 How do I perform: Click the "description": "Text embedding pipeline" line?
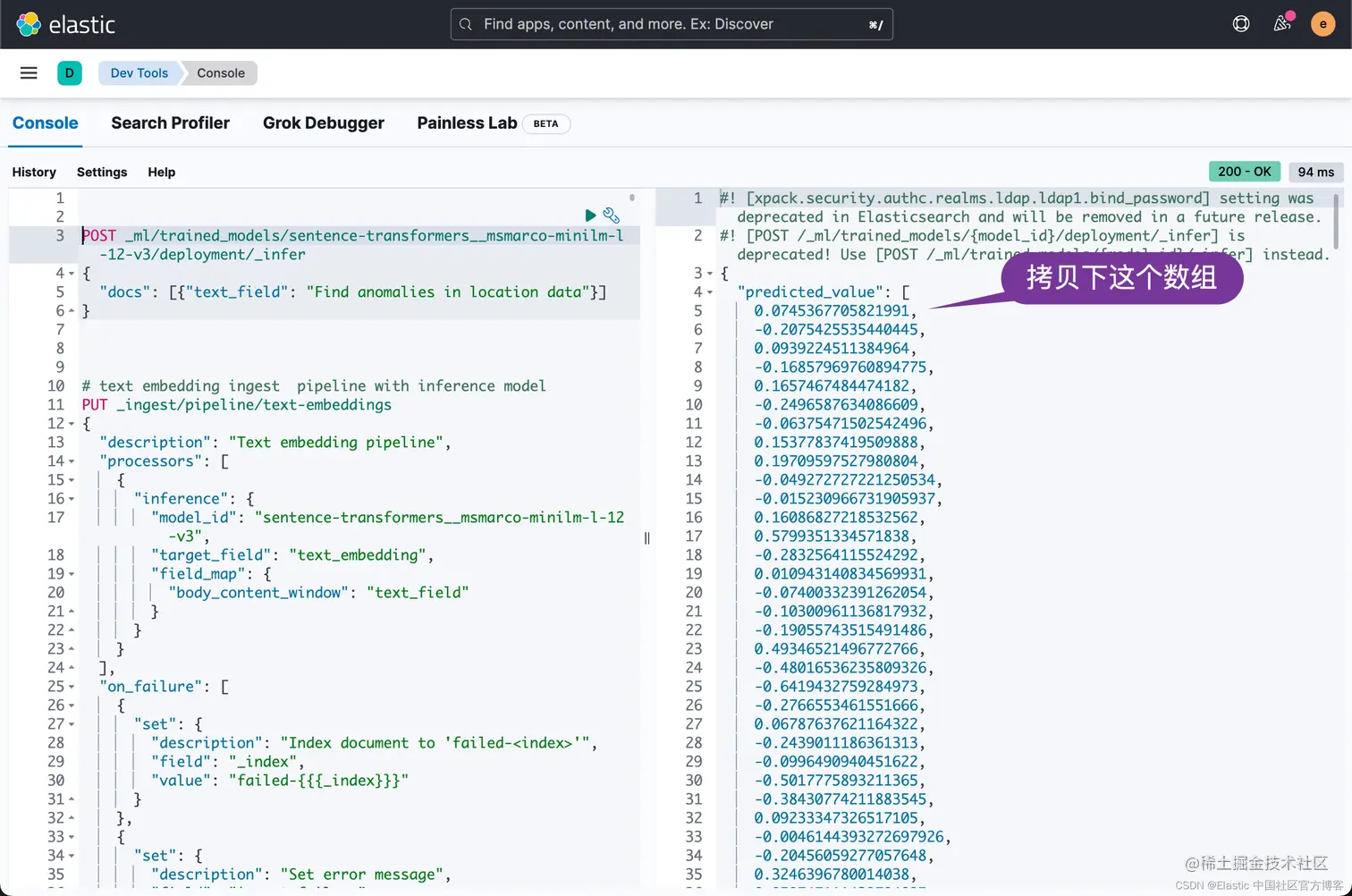pyautogui.click(x=275, y=443)
